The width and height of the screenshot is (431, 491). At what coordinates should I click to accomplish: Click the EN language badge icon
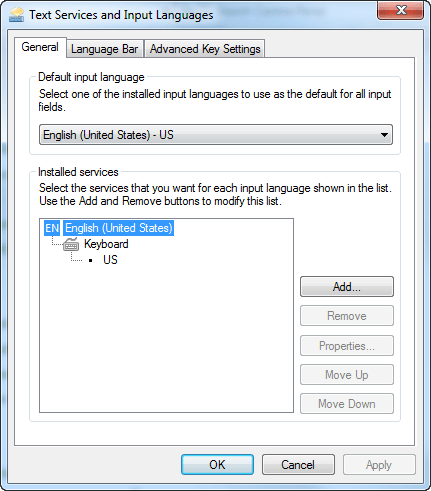pyautogui.click(x=52, y=228)
